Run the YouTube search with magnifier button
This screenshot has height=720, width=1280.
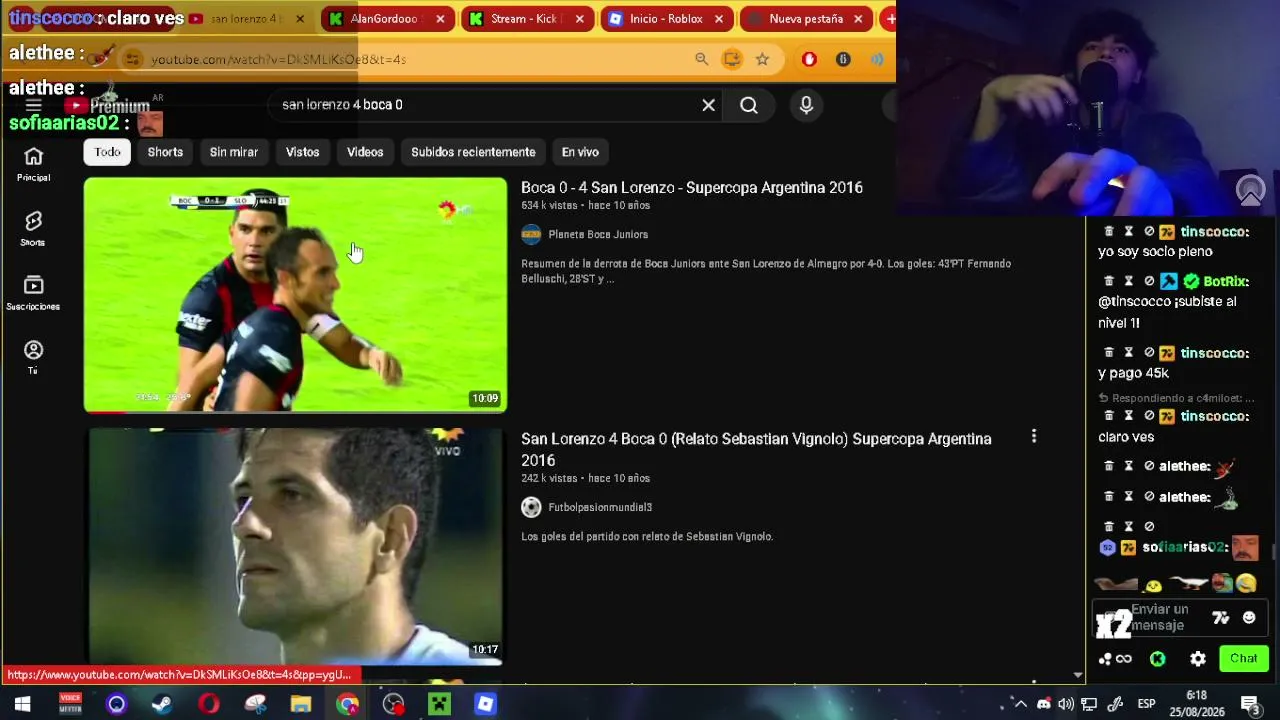749,105
